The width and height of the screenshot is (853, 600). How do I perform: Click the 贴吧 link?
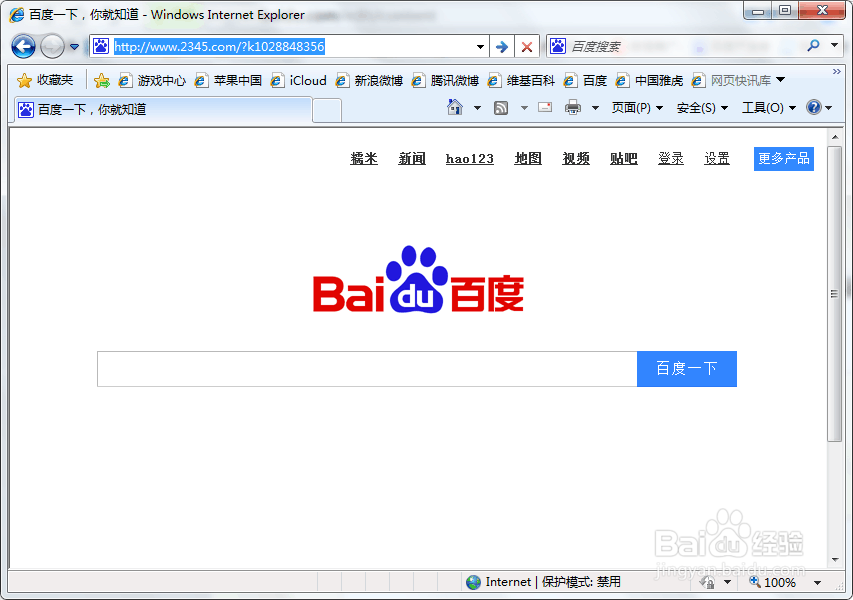(x=623, y=159)
